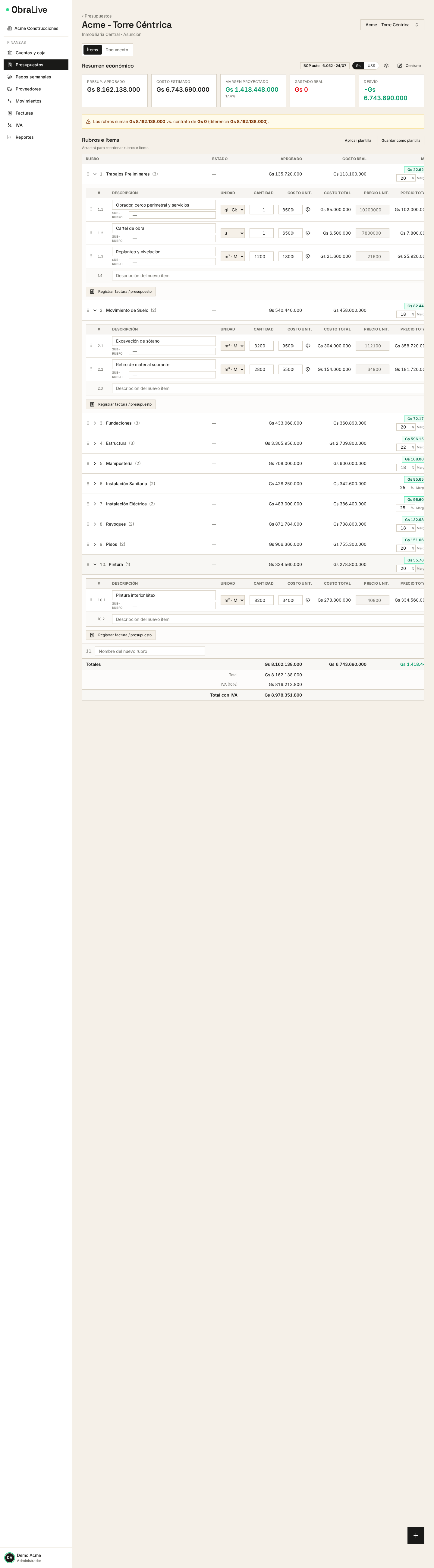Screen dimensions: 434x1568
Task: Open the Contrato editor
Action: [409, 66]
